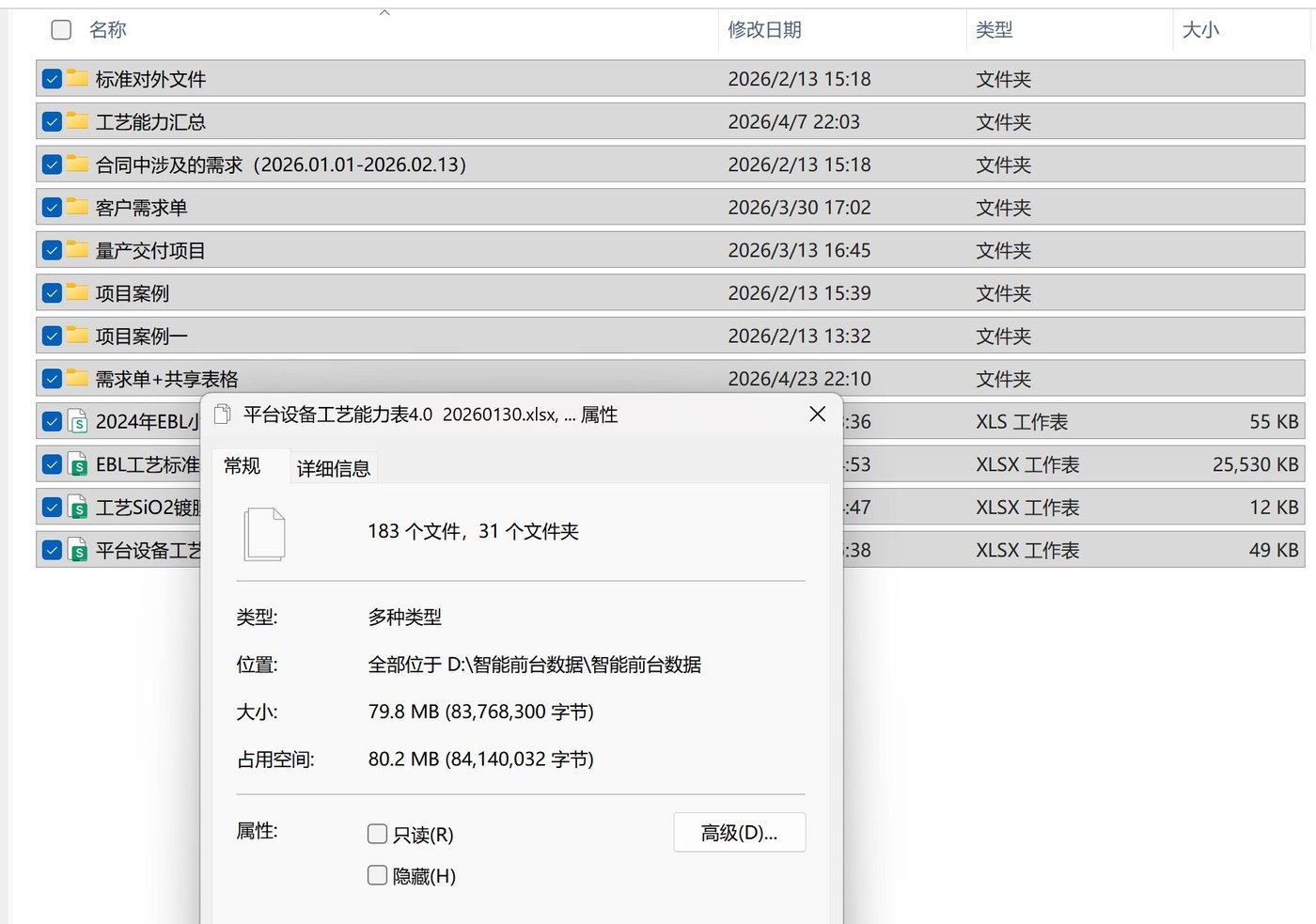Image resolution: width=1316 pixels, height=924 pixels.
Task: Uncheck the EBL工艺标准 file checkbox
Action: [52, 464]
